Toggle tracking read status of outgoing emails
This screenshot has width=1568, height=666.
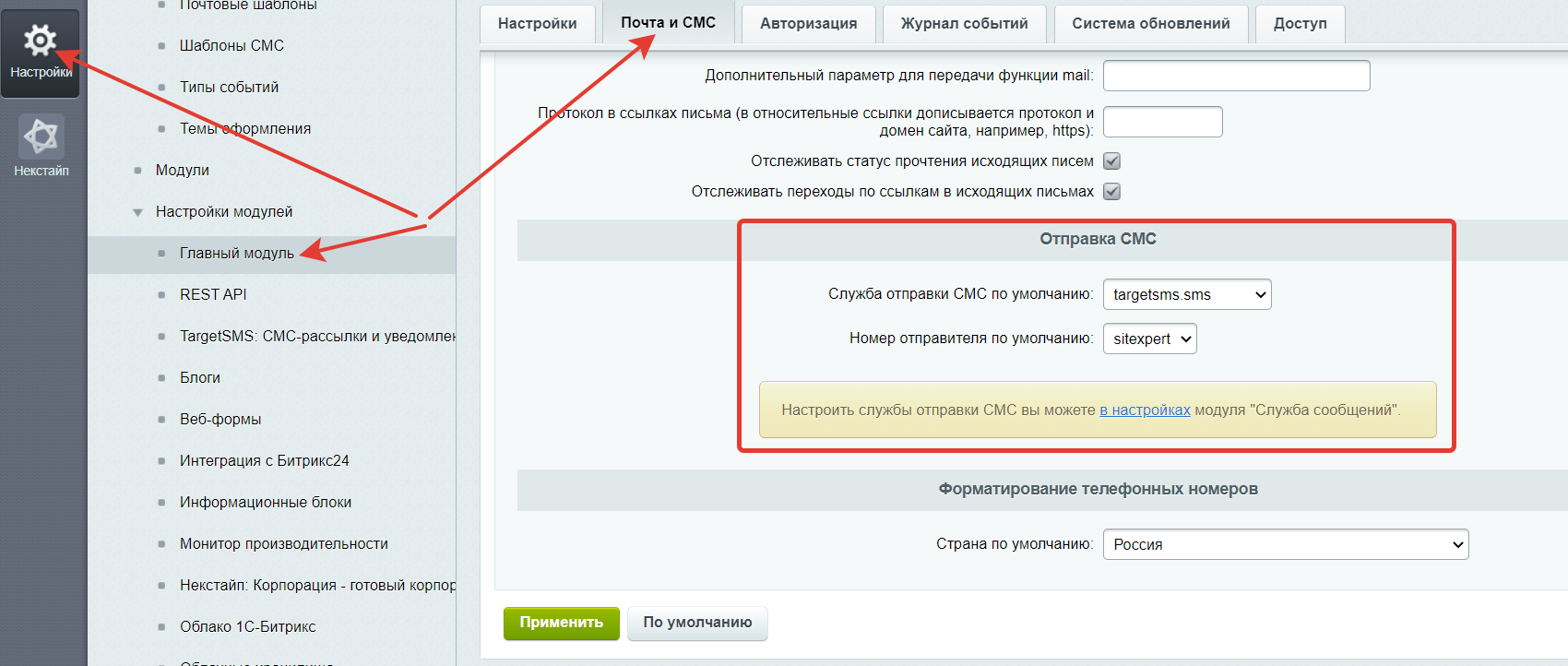tap(1112, 161)
